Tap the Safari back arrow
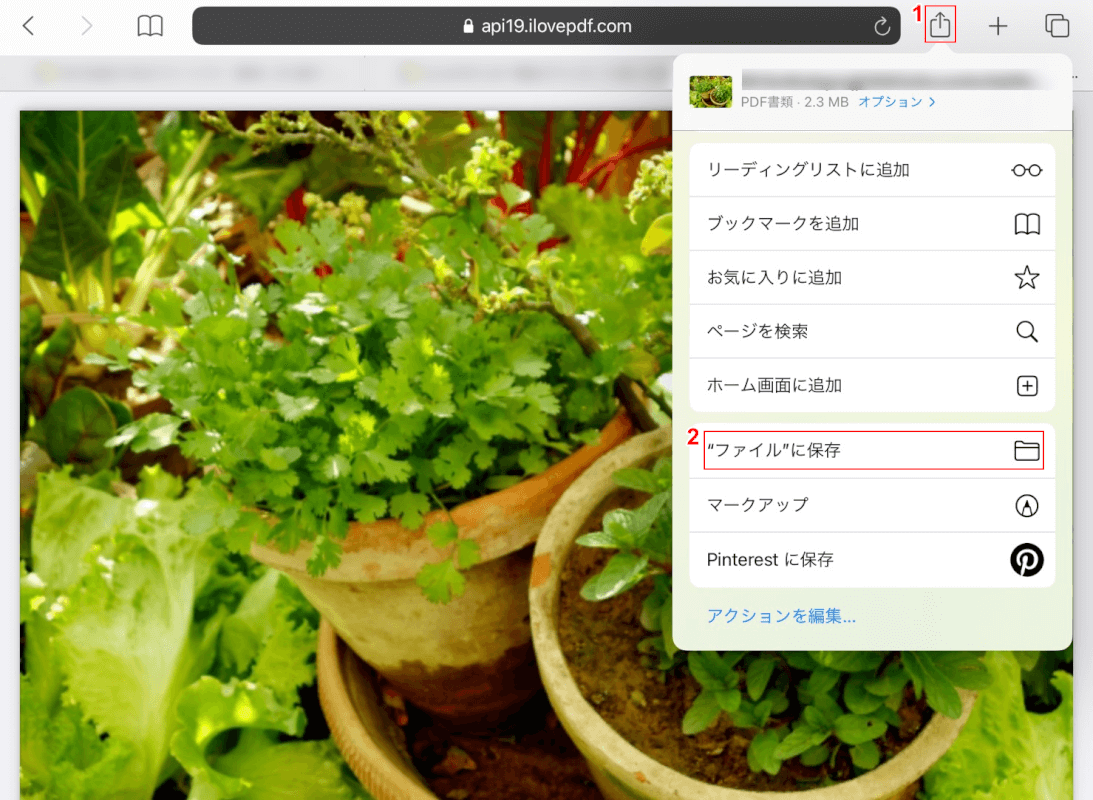1093x800 pixels. tap(28, 26)
